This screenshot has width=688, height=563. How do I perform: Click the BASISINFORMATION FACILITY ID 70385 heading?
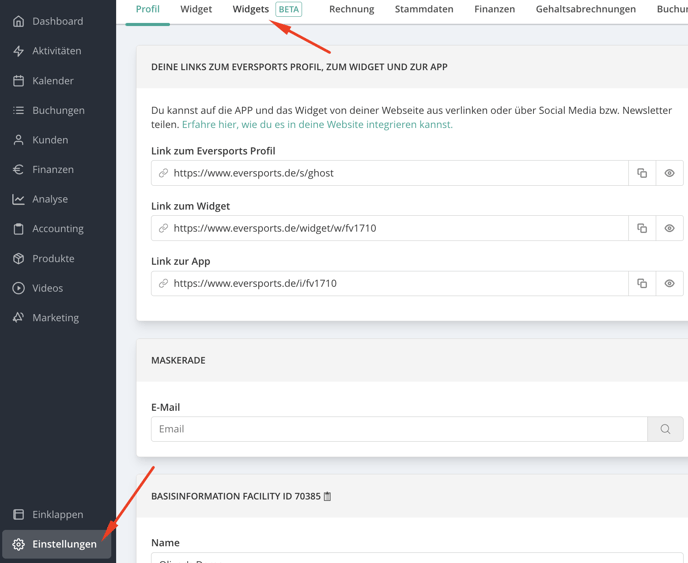[x=236, y=496]
